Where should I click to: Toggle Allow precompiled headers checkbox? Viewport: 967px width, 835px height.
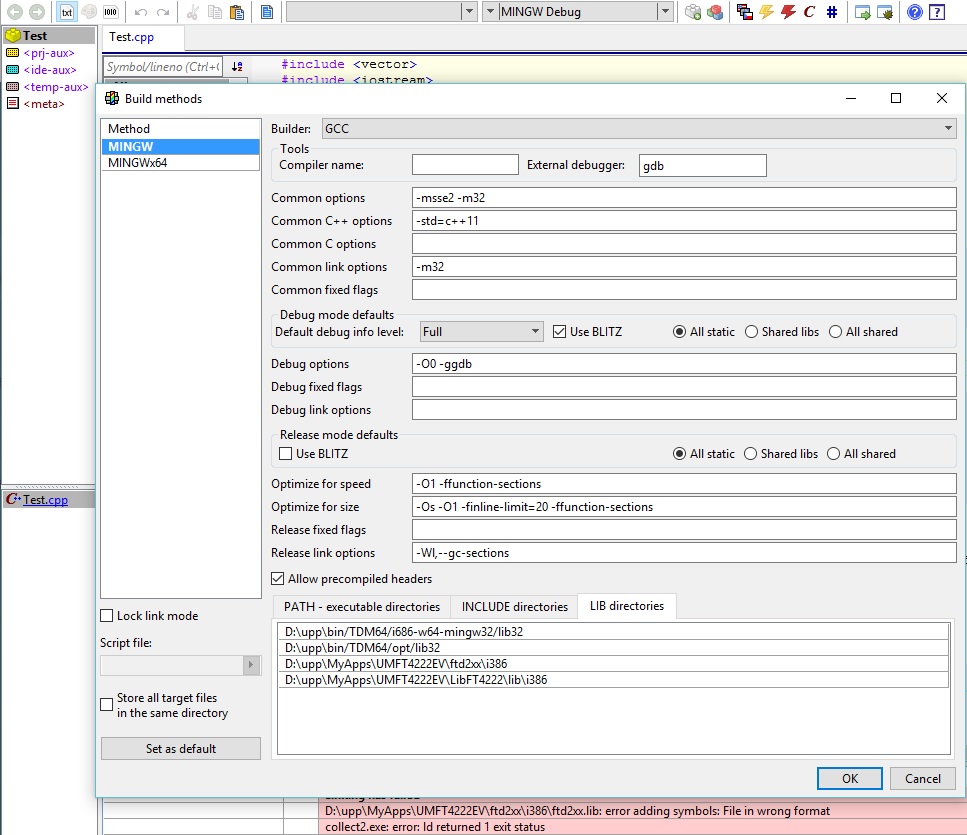(278, 579)
